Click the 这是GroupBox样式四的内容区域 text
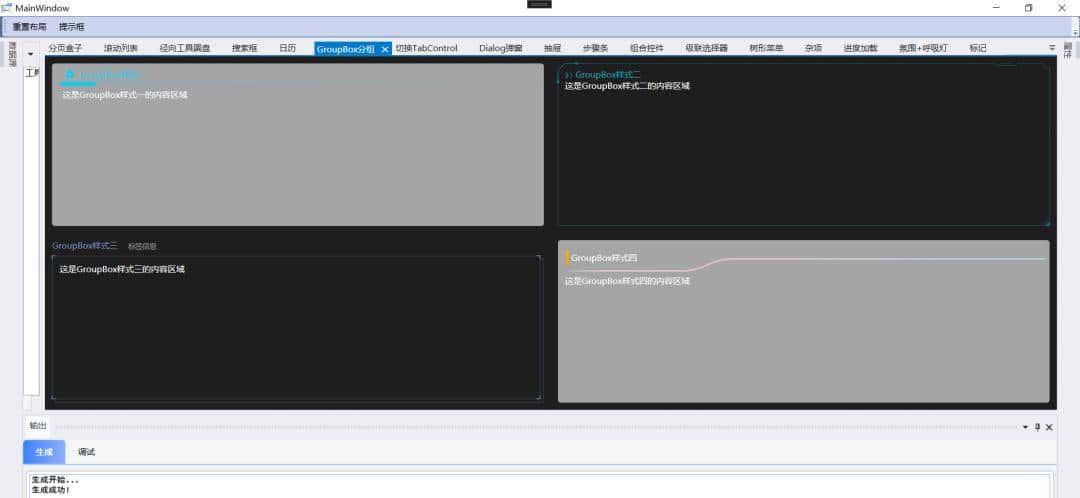1080x498 pixels. point(627,281)
